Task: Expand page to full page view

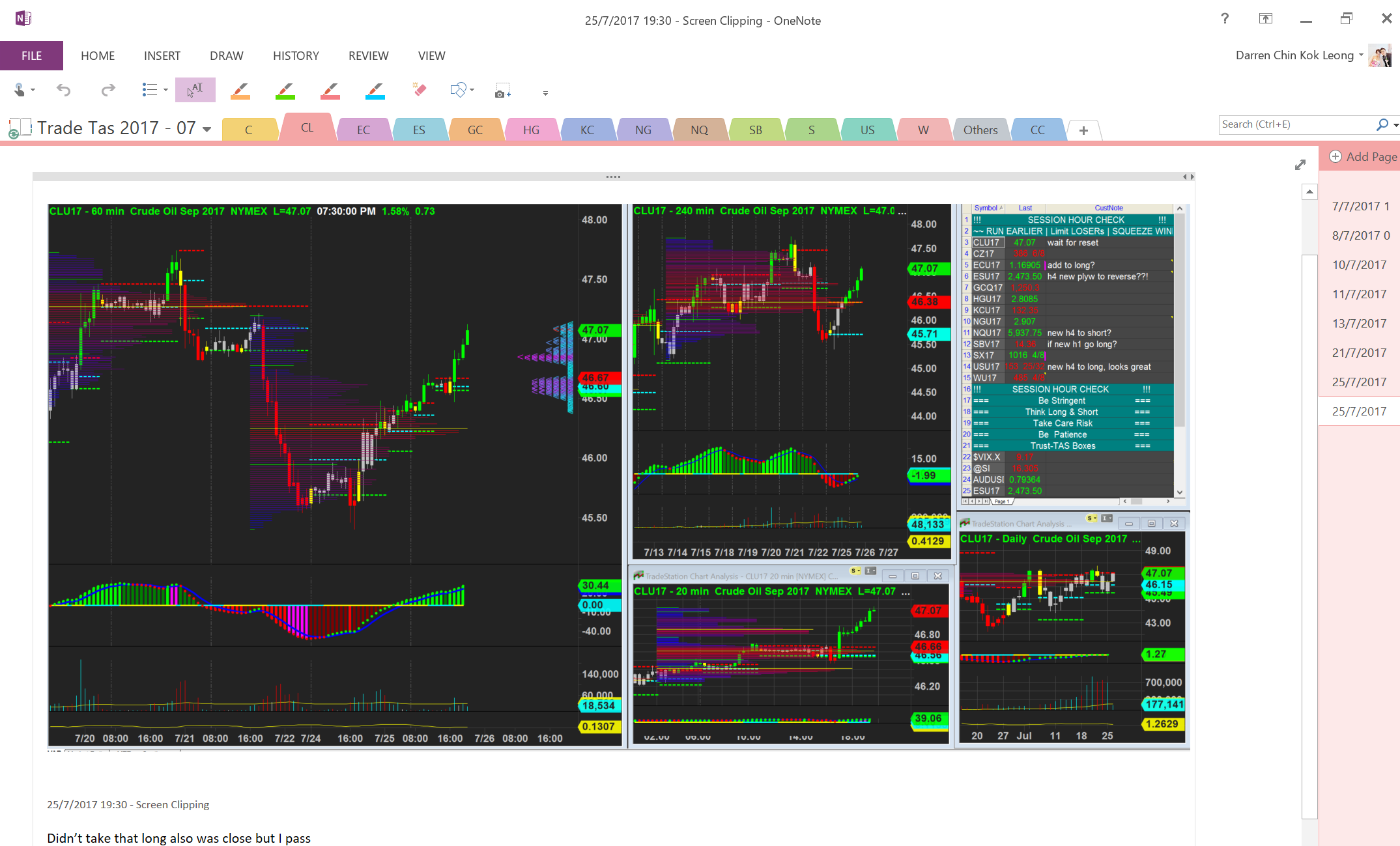Action: point(1300,165)
